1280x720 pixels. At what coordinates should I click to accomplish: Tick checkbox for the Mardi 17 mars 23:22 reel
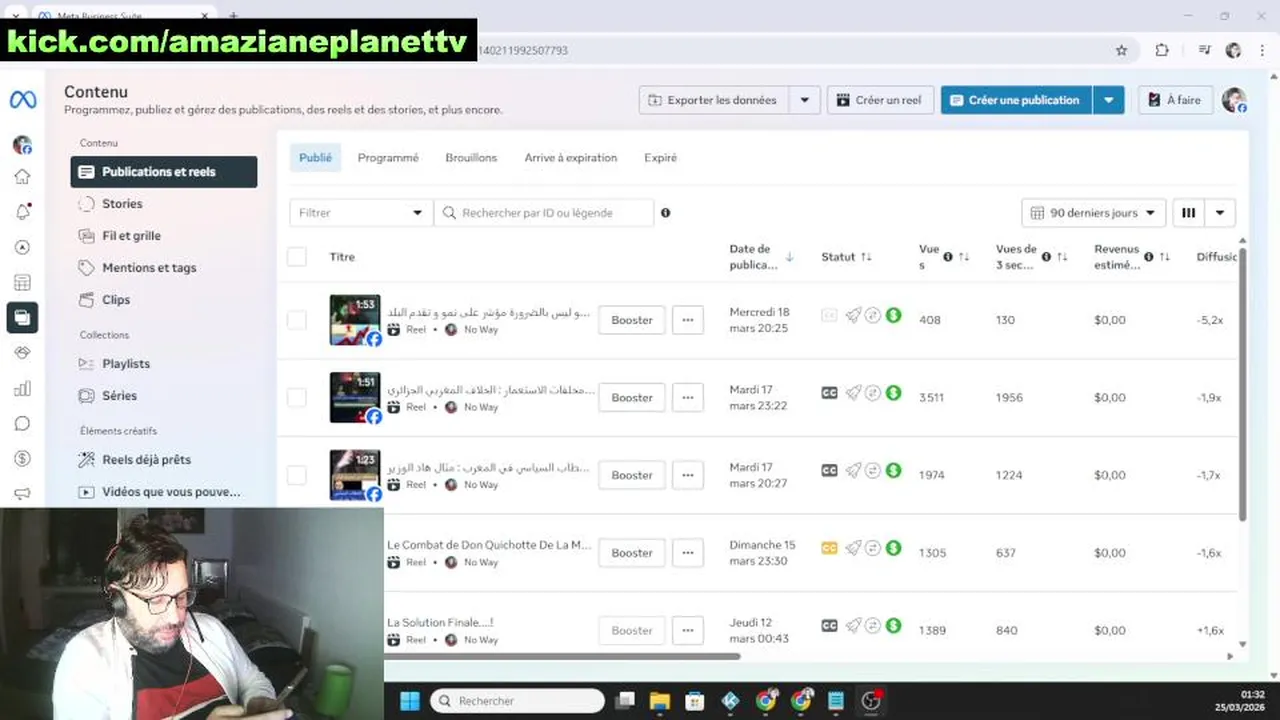tap(297, 397)
